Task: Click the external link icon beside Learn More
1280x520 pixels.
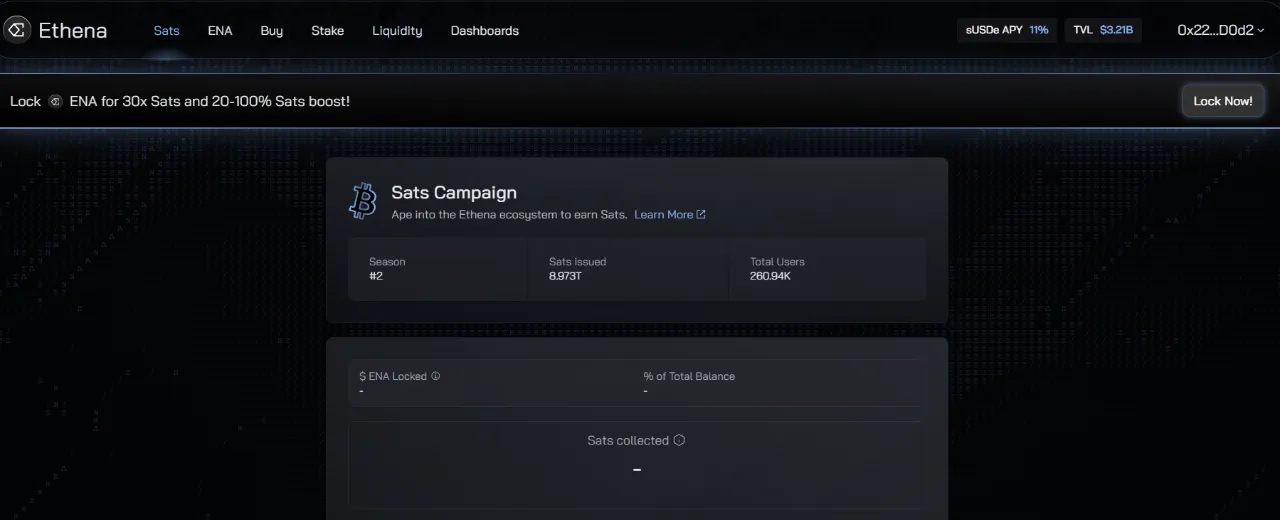Action: (701, 215)
